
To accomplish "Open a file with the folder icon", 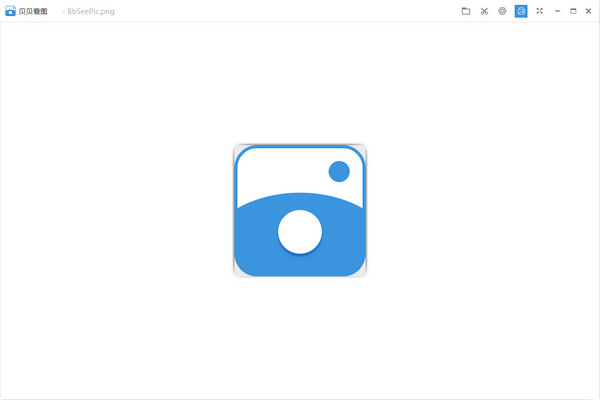I will [466, 11].
